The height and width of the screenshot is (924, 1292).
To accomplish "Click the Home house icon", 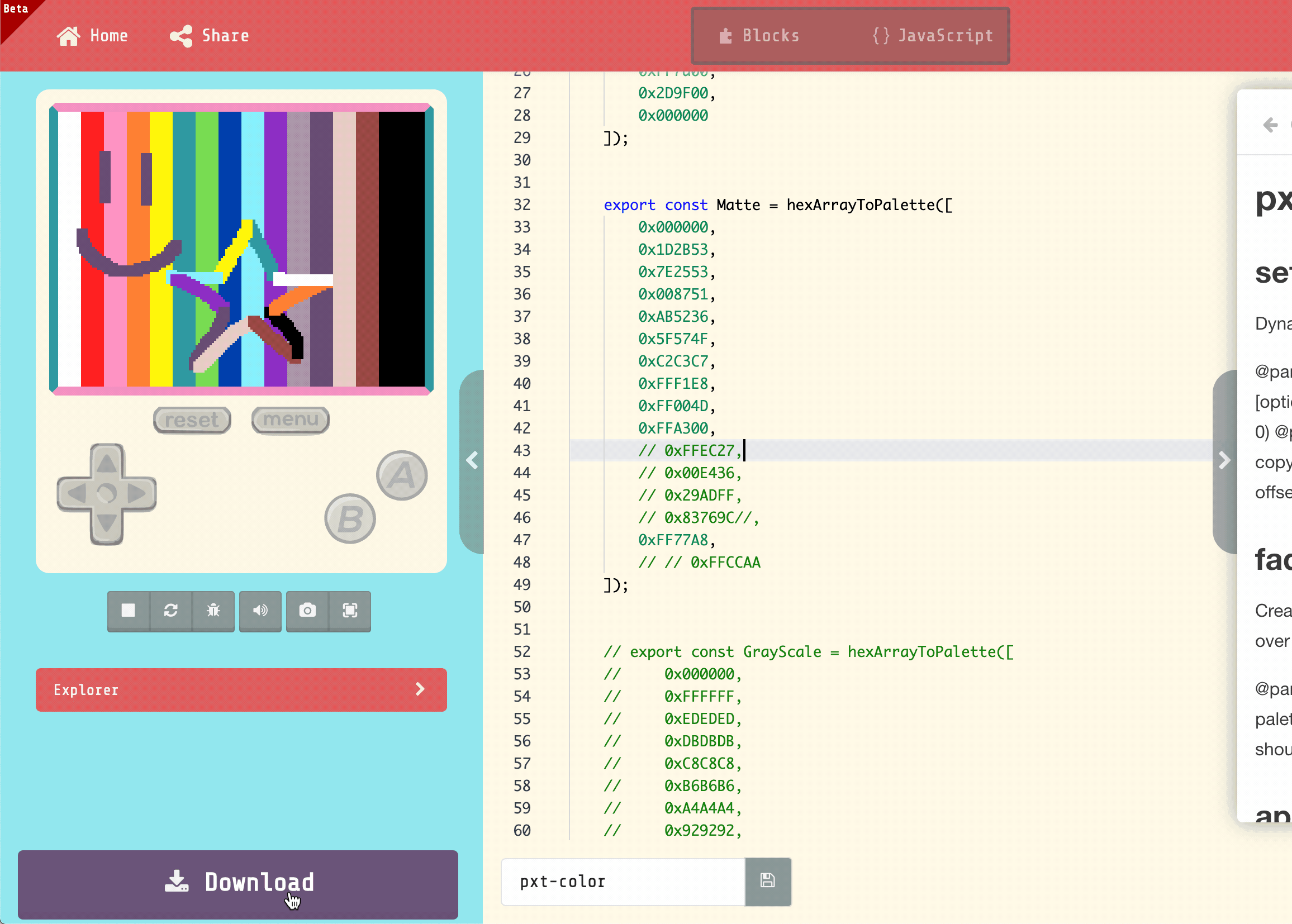I will click(x=68, y=36).
